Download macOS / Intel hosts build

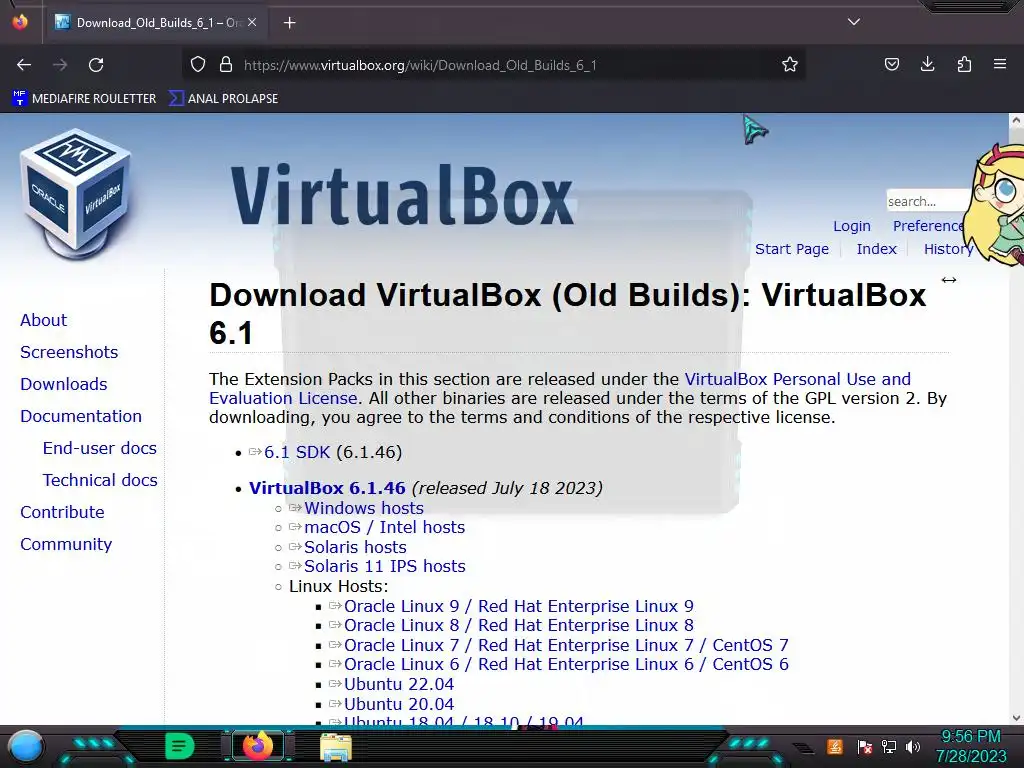point(384,528)
